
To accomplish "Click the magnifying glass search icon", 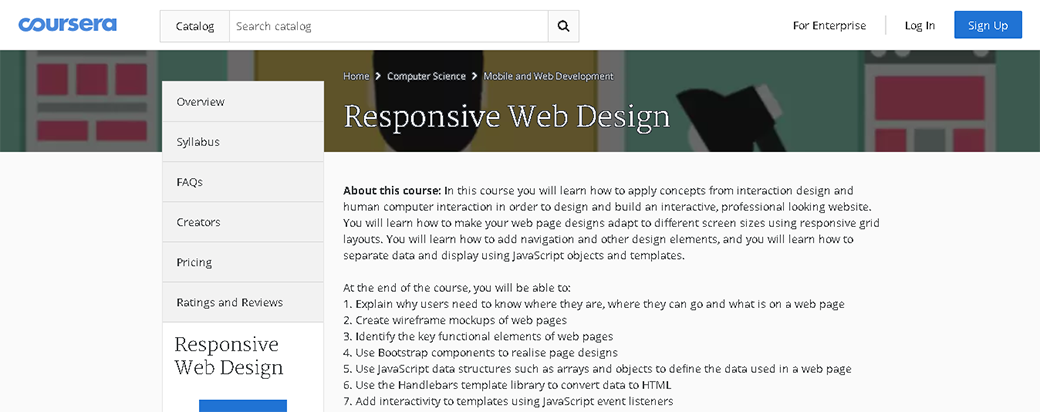I will [563, 26].
